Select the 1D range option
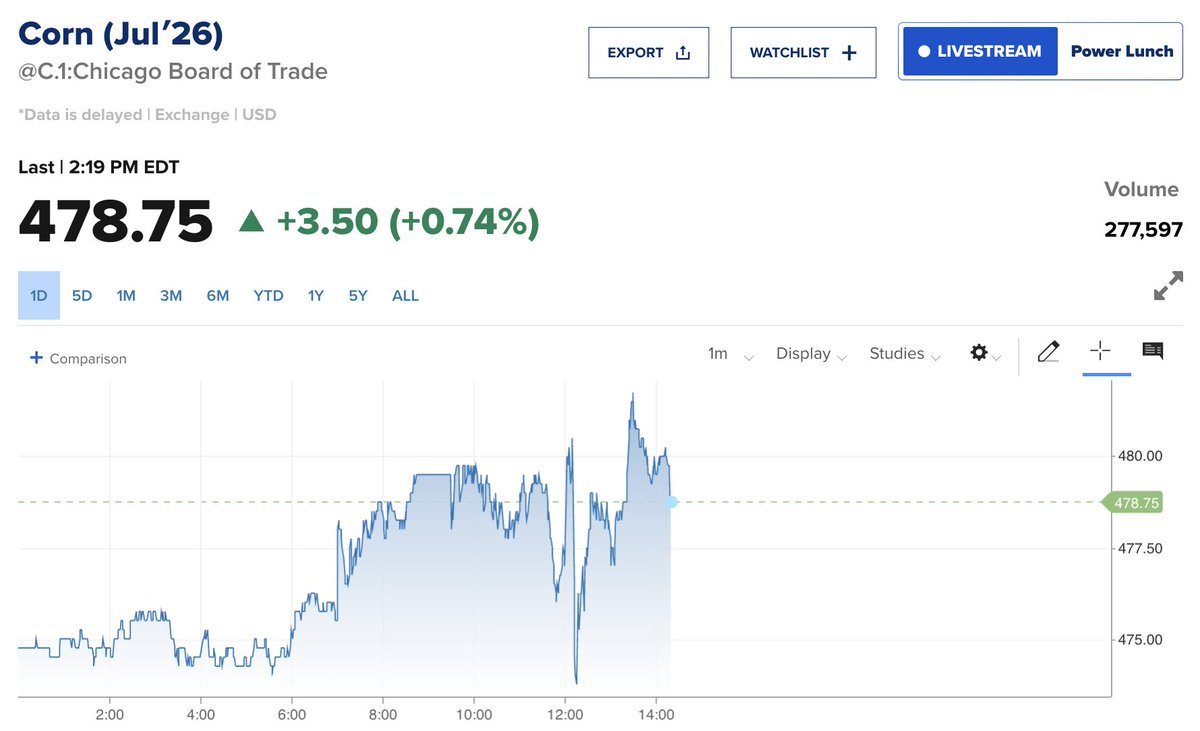The height and width of the screenshot is (731, 1200). click(39, 296)
